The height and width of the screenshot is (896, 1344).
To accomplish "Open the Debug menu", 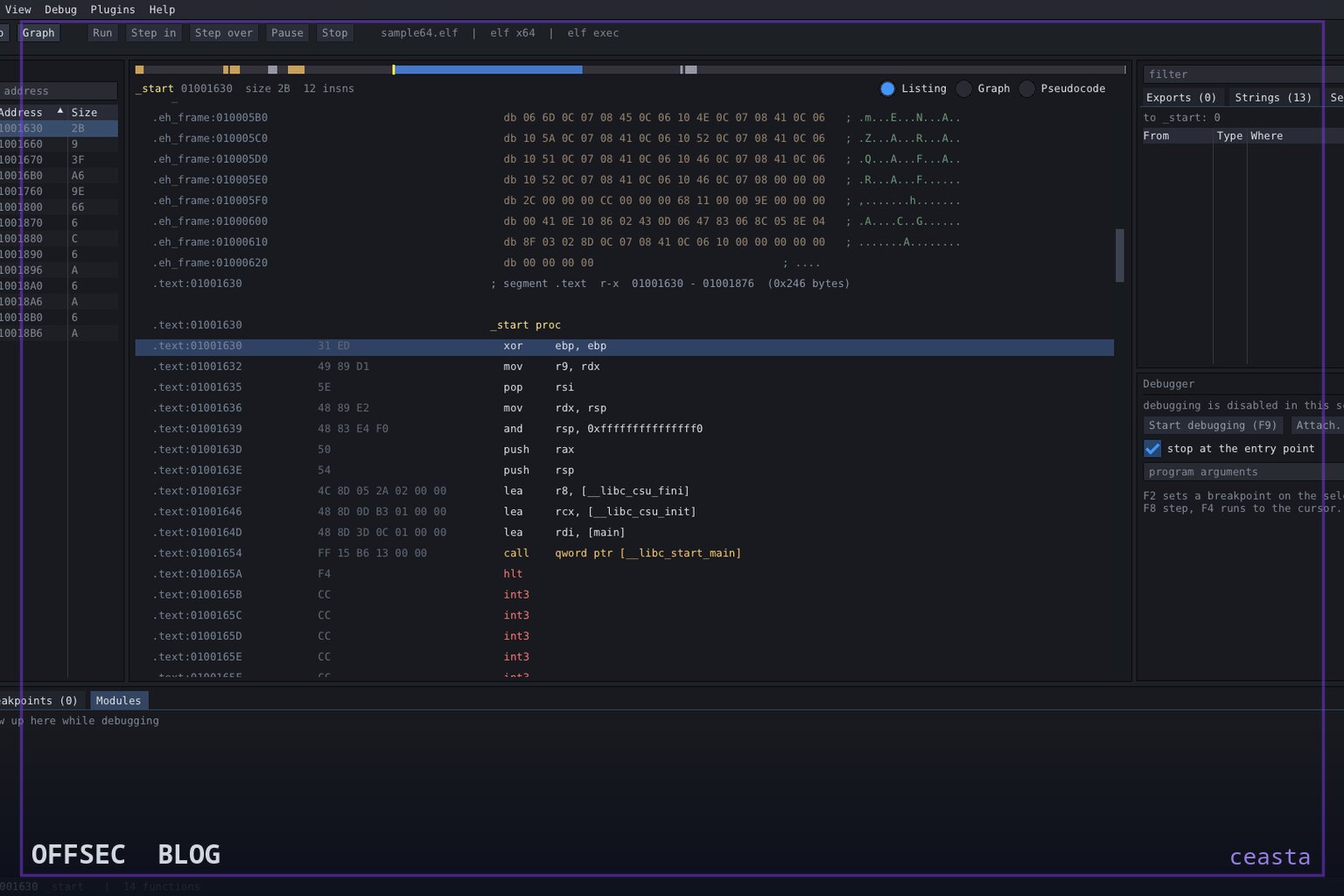I will pyautogui.click(x=60, y=10).
